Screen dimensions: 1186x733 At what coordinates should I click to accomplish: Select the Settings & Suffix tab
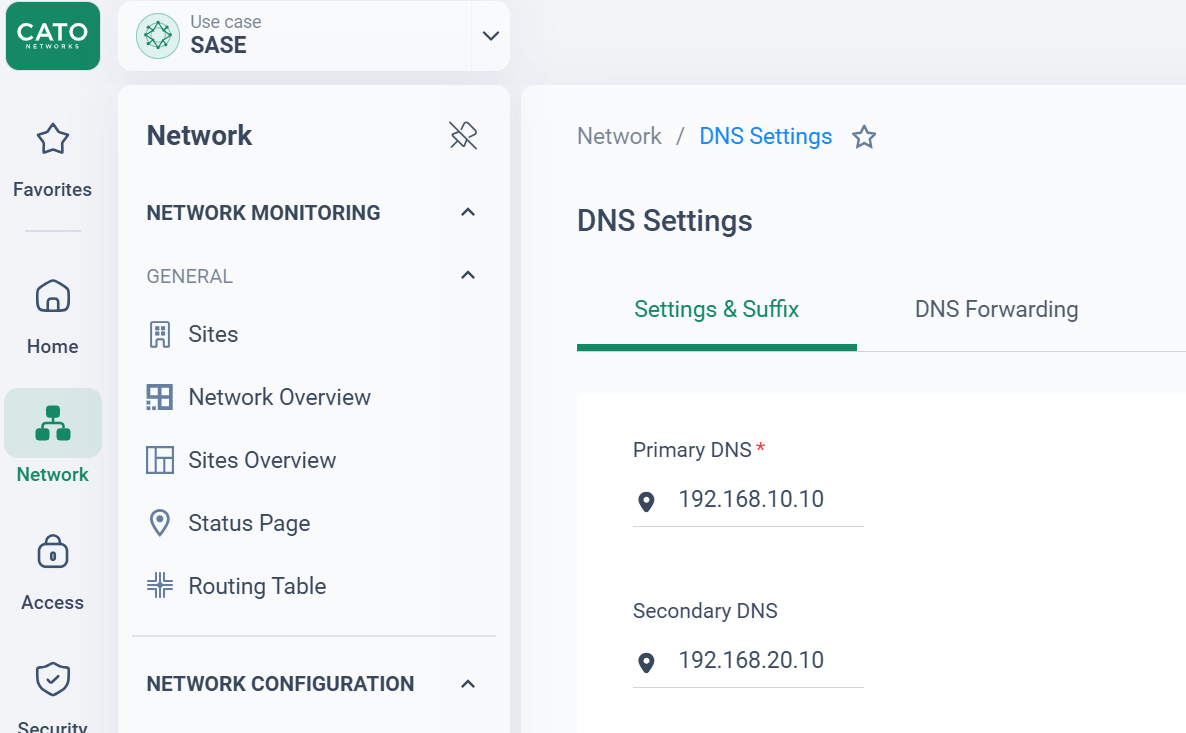716,309
